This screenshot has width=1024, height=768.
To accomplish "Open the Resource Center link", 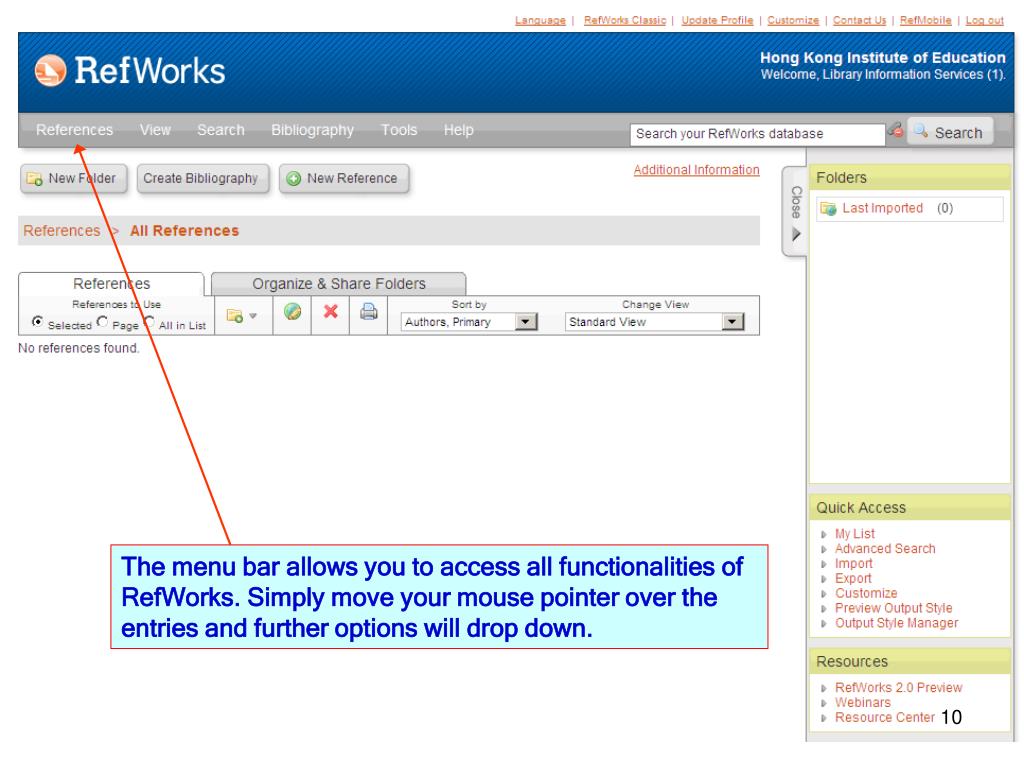I will [x=884, y=717].
